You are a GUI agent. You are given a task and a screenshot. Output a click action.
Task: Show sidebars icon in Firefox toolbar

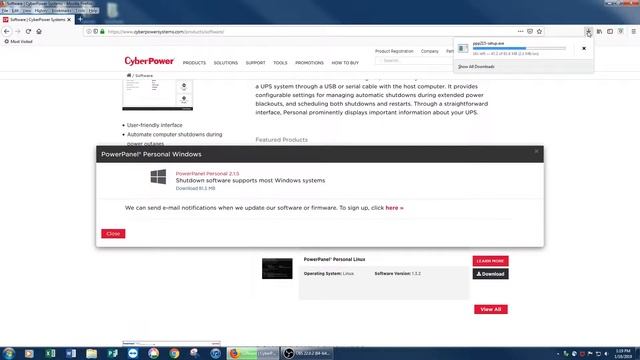610,31
